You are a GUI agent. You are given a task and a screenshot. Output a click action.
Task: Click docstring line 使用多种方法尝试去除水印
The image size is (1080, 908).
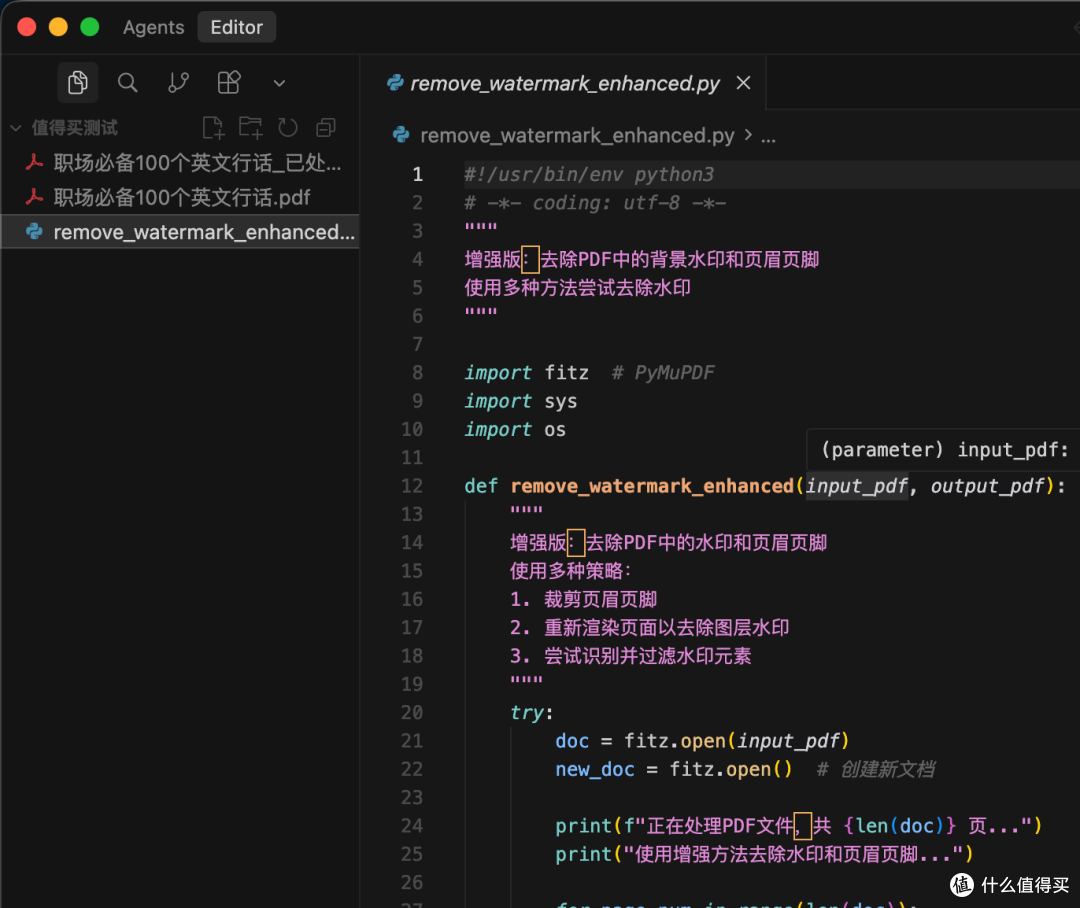click(x=577, y=288)
